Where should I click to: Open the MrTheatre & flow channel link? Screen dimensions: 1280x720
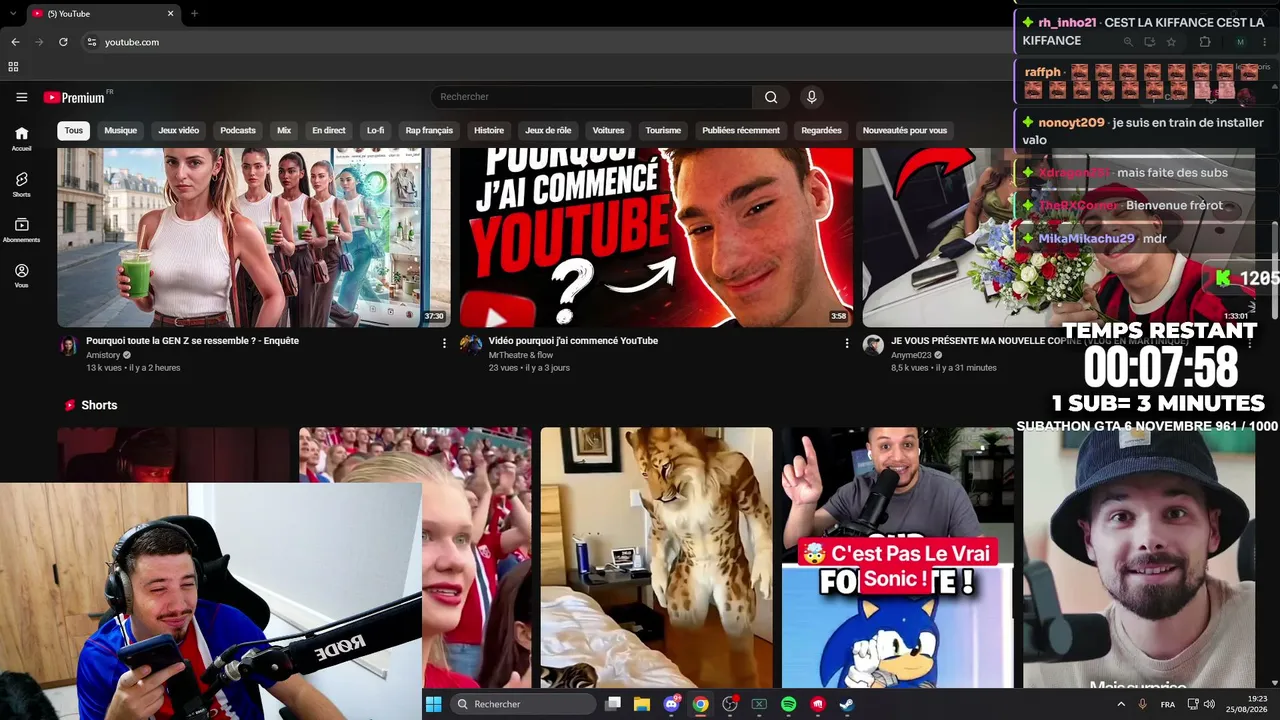[521, 355]
